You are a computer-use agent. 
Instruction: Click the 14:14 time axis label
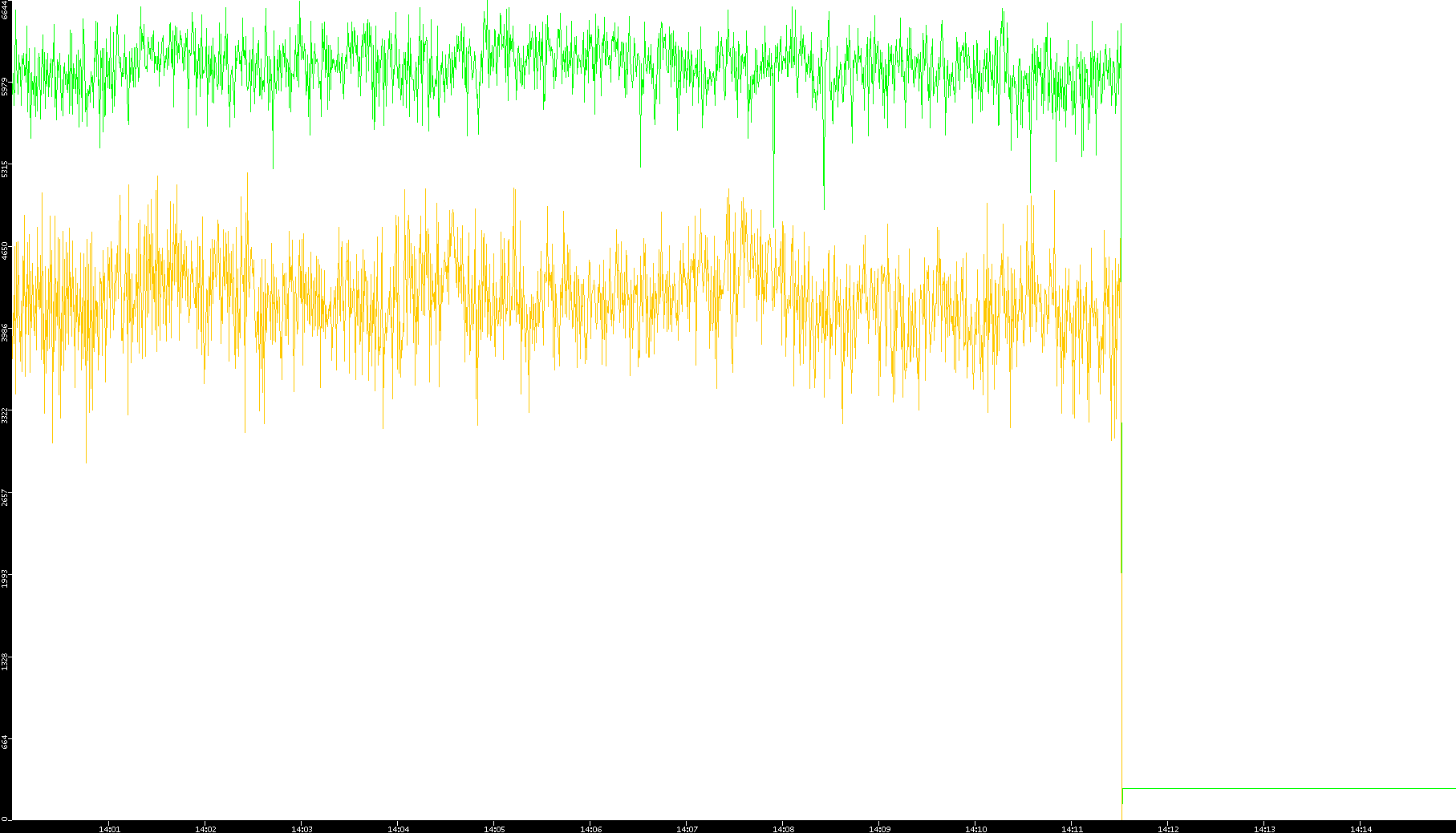1361,829
